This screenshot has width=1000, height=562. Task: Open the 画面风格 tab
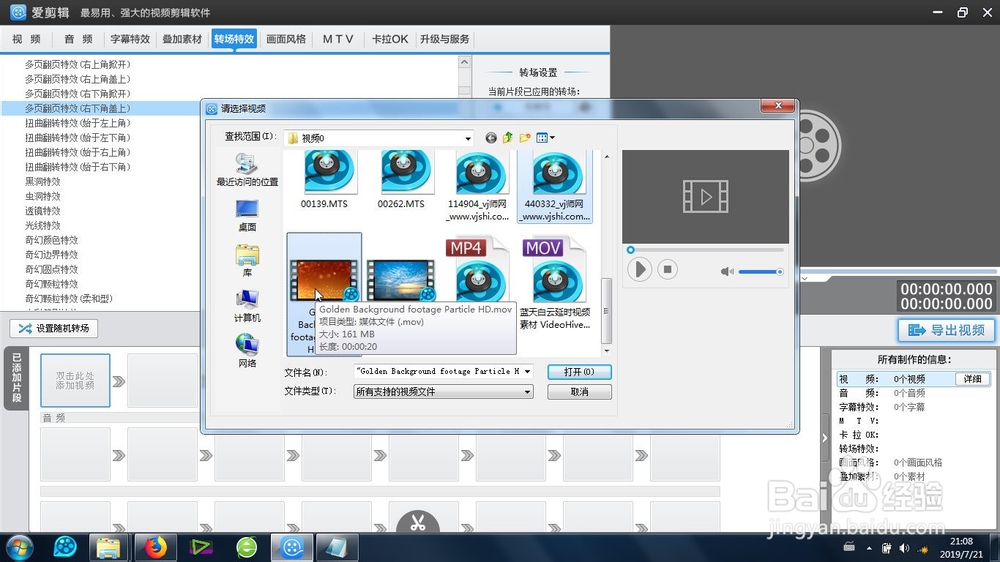pos(286,39)
